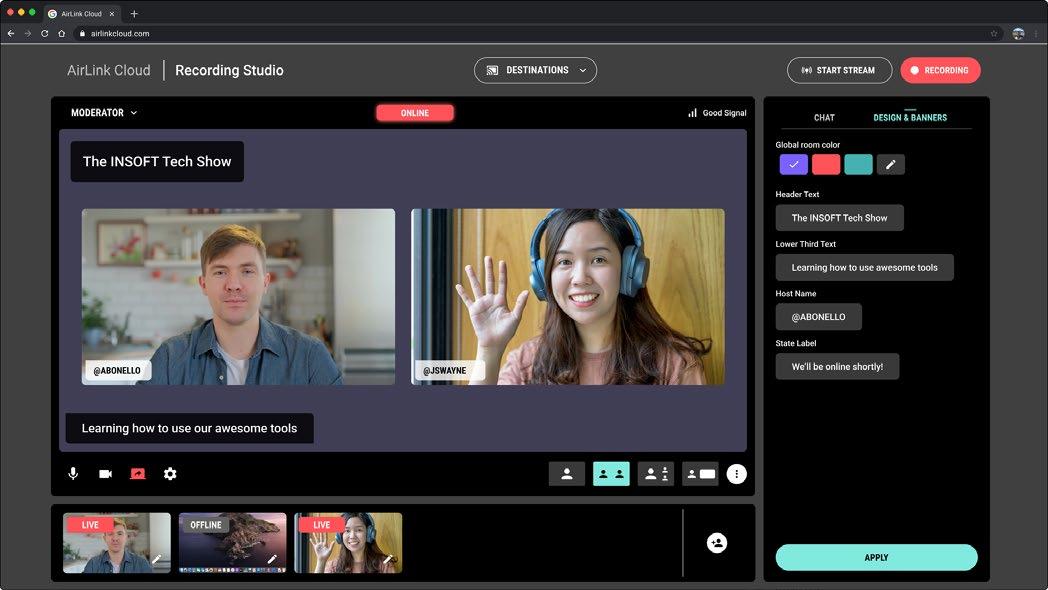The height and width of the screenshot is (590, 1048).
Task: Choose the red room color
Action: tap(826, 164)
